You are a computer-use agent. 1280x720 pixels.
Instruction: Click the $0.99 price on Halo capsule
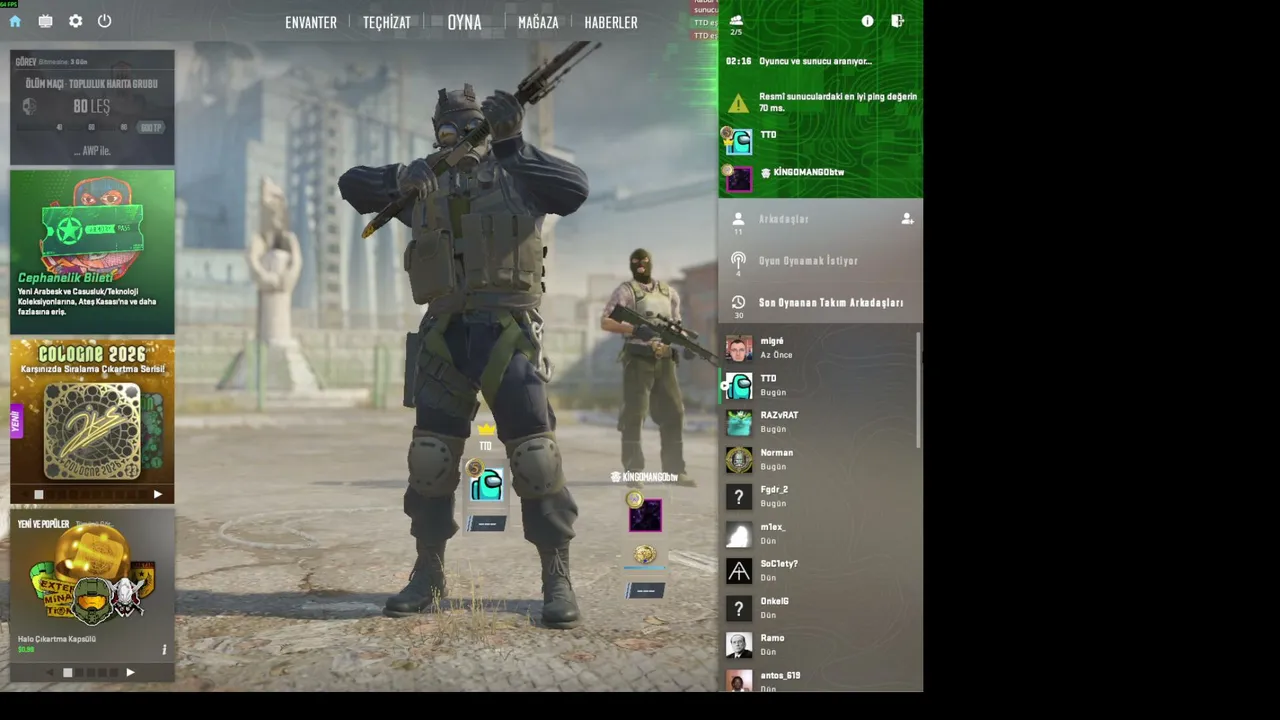pos(26,650)
